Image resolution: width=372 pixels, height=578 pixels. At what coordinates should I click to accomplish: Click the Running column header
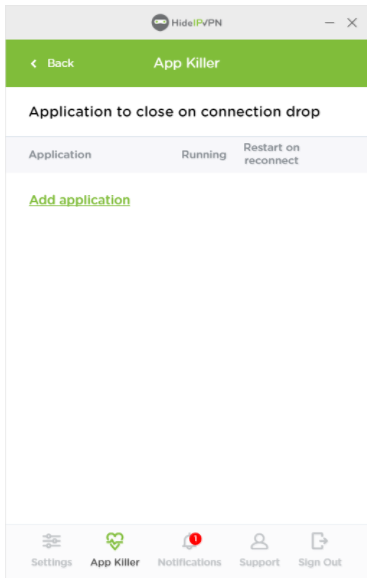click(x=204, y=154)
